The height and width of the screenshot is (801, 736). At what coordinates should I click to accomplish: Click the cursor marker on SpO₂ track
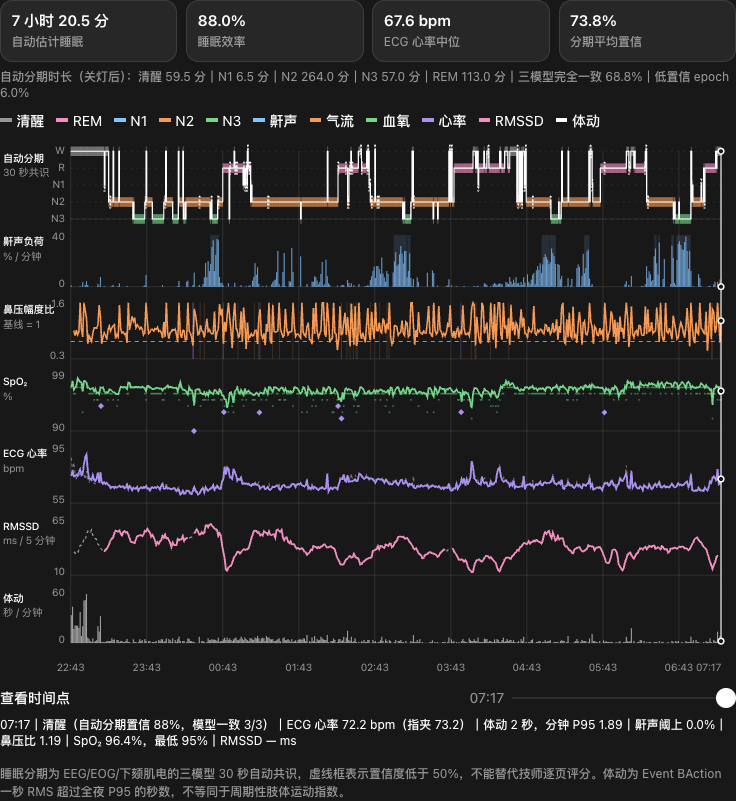pos(721,391)
